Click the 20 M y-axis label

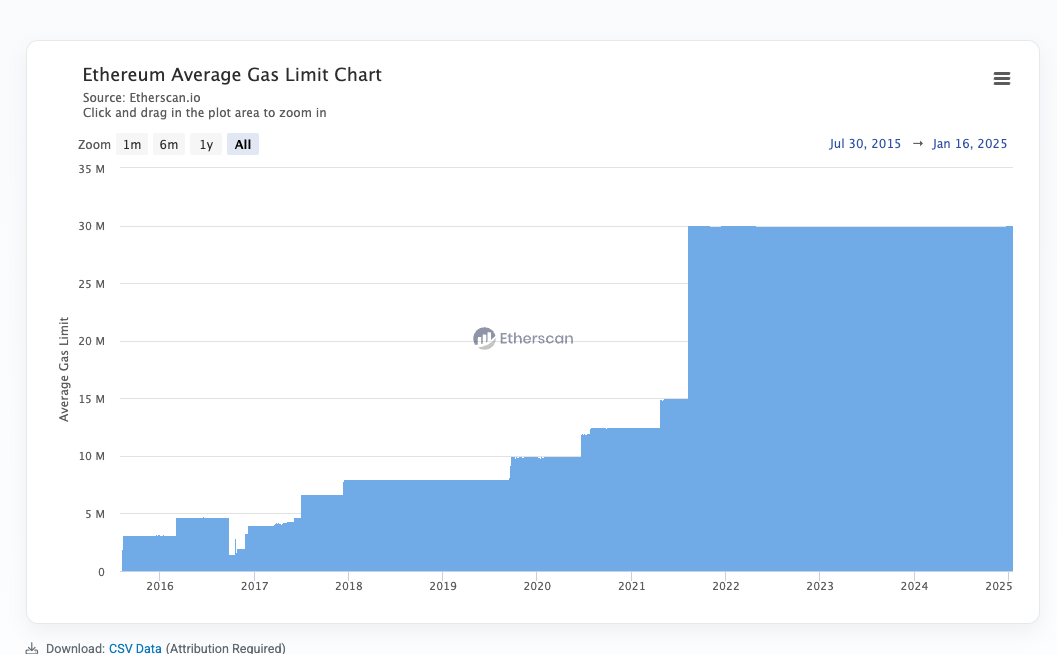[x=92, y=341]
